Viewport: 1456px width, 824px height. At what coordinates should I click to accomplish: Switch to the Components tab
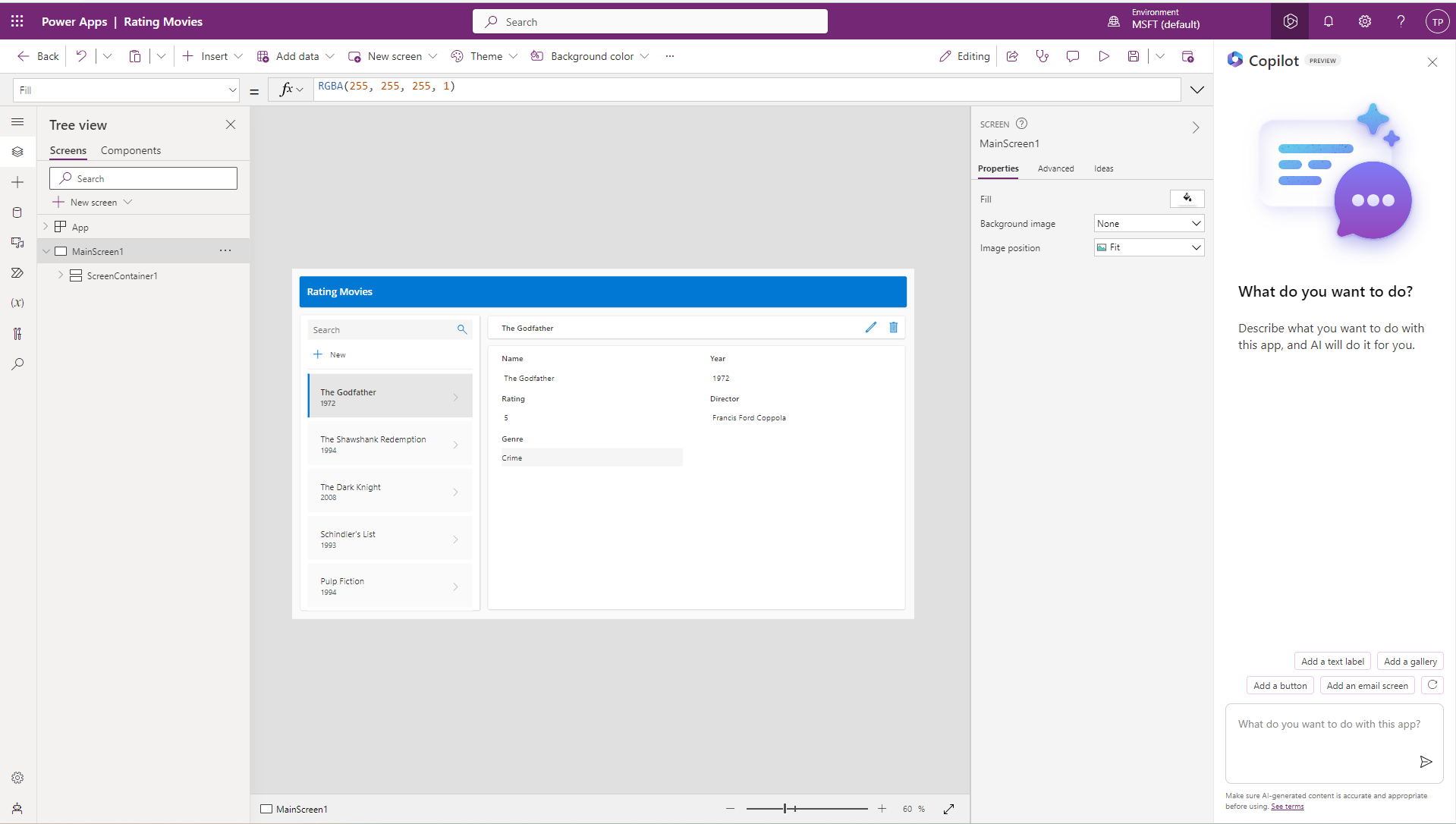131,150
